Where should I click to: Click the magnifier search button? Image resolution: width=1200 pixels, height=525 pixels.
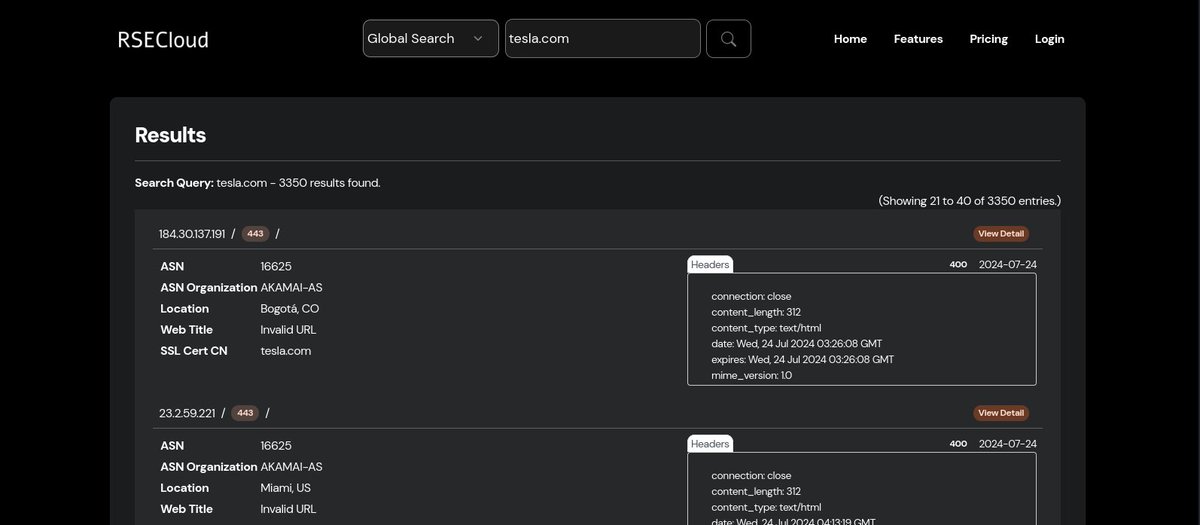click(728, 39)
